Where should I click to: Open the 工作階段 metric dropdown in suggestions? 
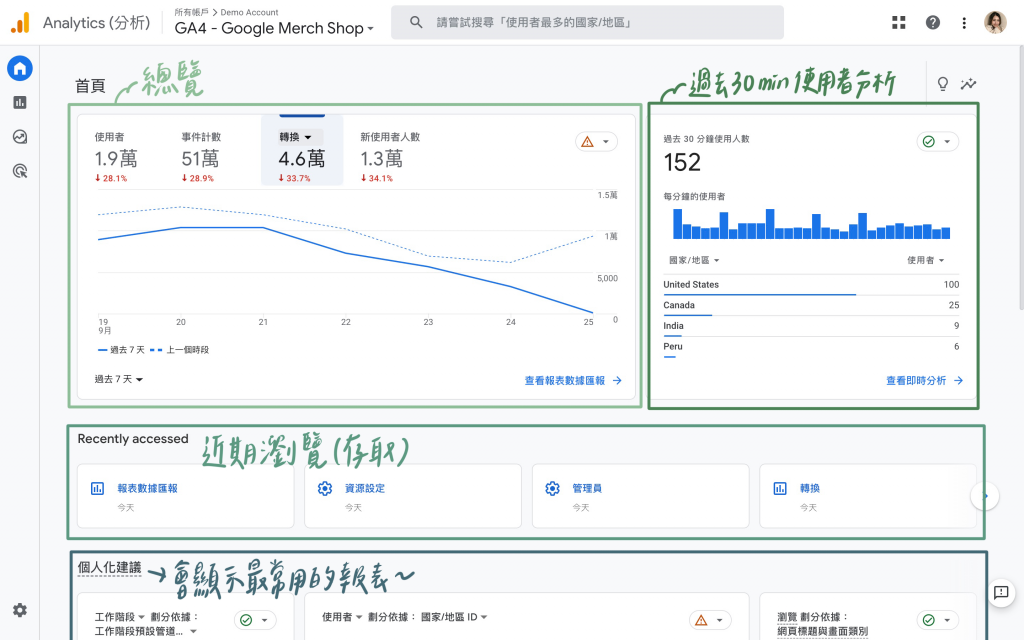click(x=120, y=616)
